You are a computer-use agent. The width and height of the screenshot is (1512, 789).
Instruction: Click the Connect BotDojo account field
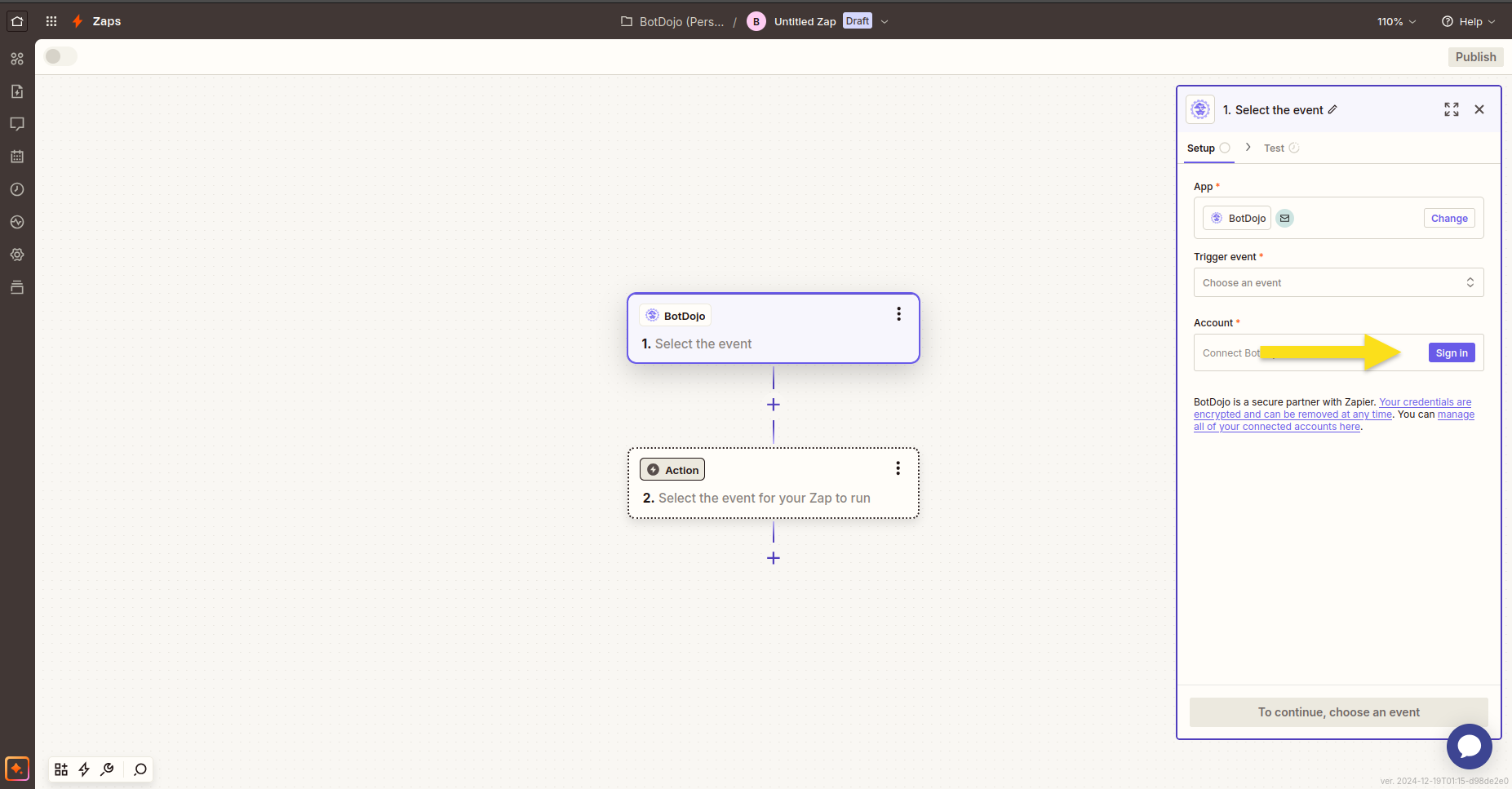[1338, 352]
